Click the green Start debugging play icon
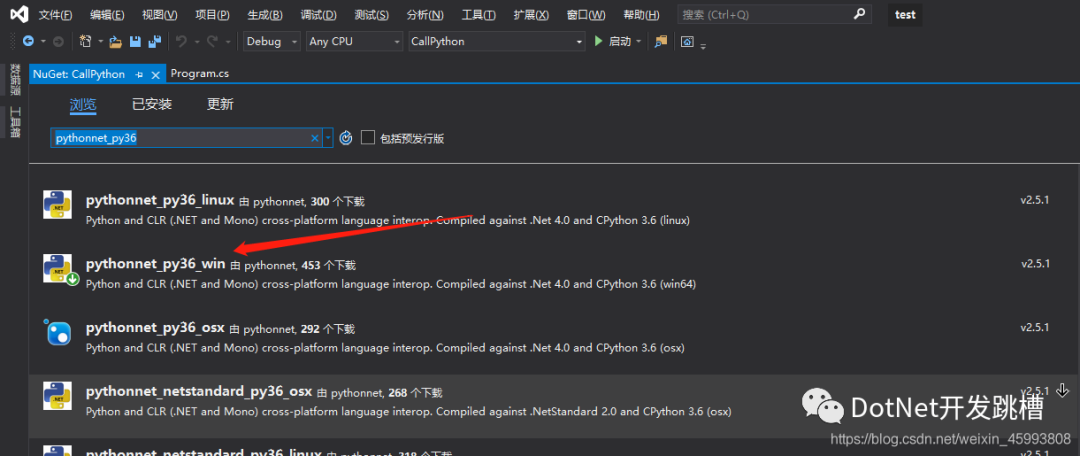1080x456 pixels. pyautogui.click(x=599, y=41)
